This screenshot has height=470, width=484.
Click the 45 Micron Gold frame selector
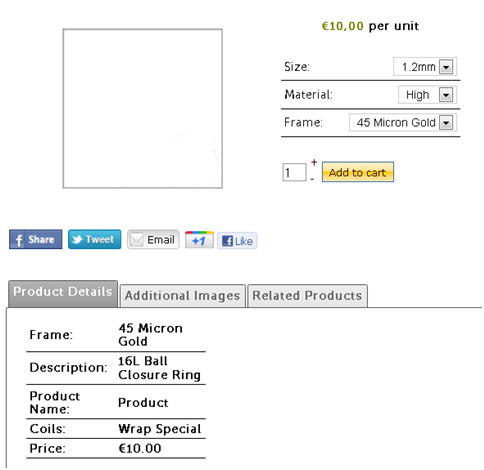pyautogui.click(x=403, y=122)
